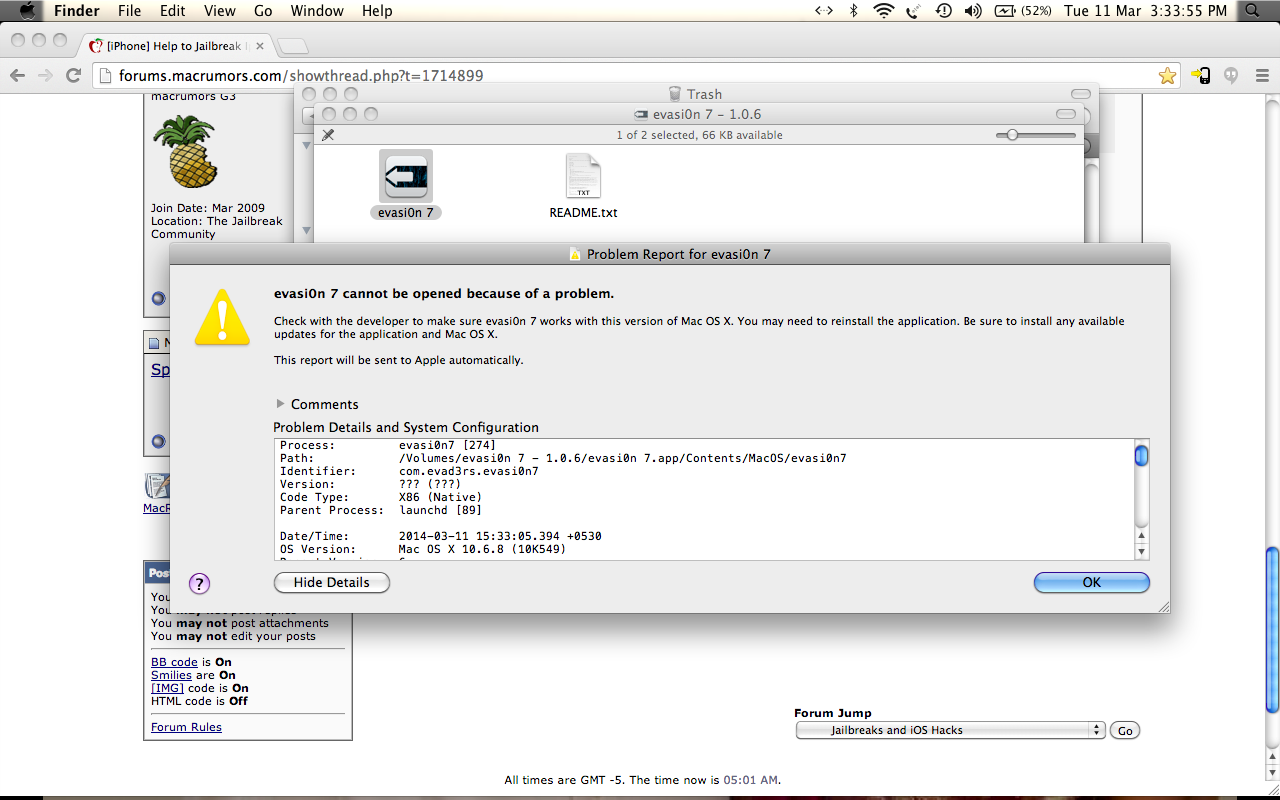The width and height of the screenshot is (1280, 800).
Task: Click the scroll down arrow in details
Action: (x=1141, y=552)
